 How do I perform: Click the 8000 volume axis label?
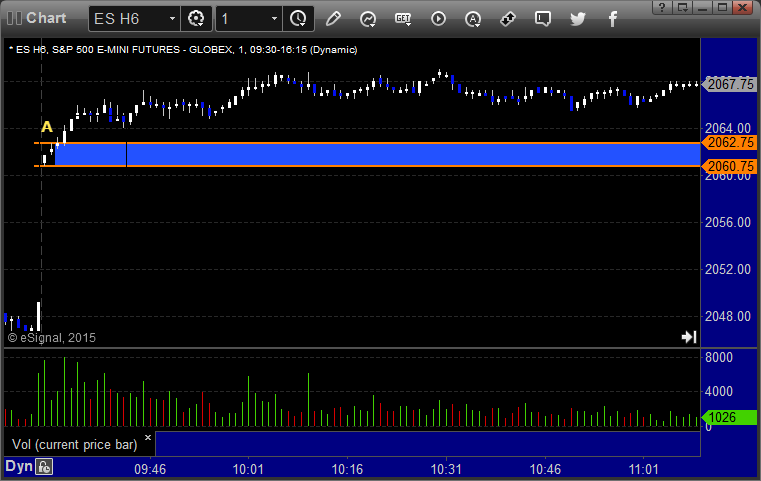tap(719, 358)
